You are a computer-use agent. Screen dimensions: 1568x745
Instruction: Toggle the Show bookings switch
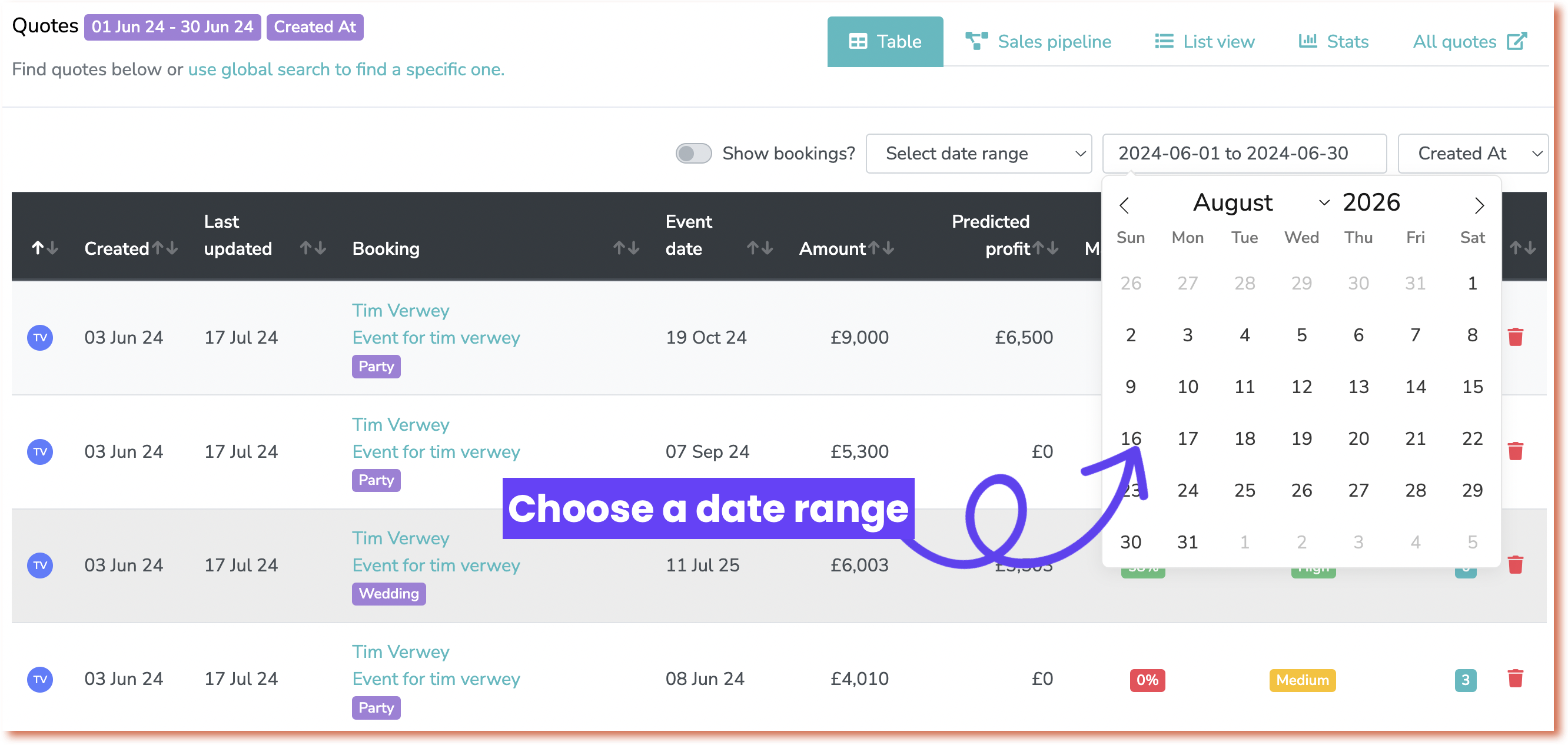point(693,154)
